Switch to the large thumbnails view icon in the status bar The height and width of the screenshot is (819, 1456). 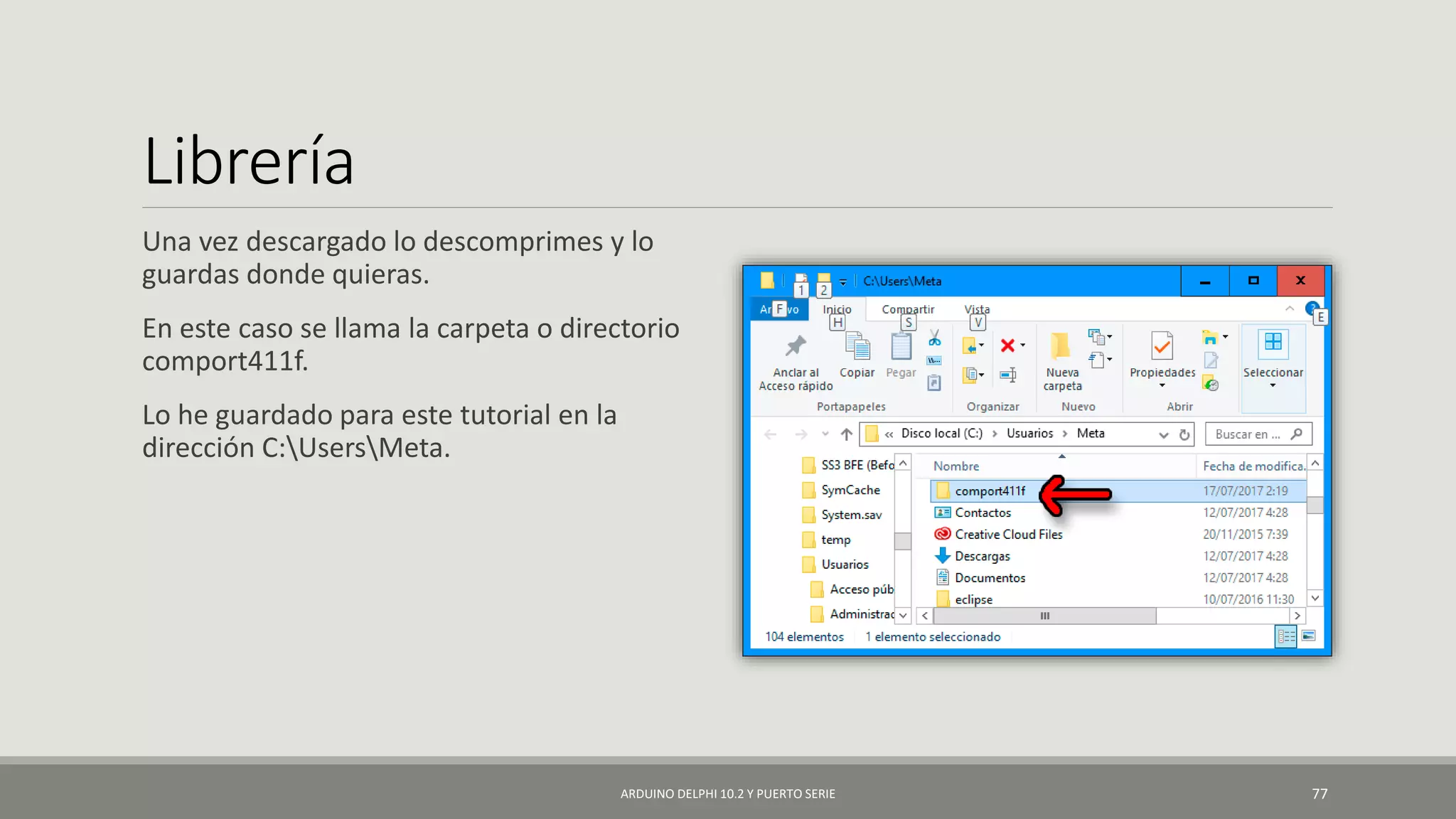coord(1309,636)
